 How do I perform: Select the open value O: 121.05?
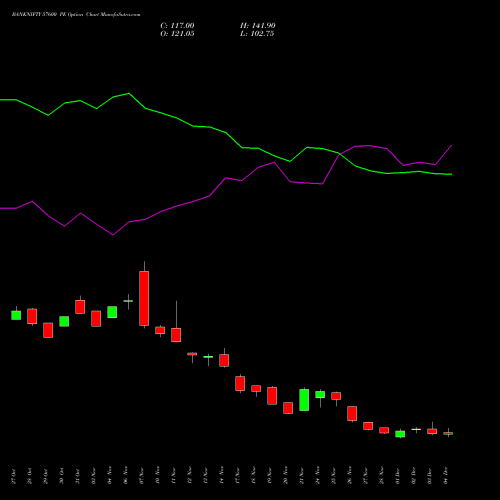pos(177,34)
